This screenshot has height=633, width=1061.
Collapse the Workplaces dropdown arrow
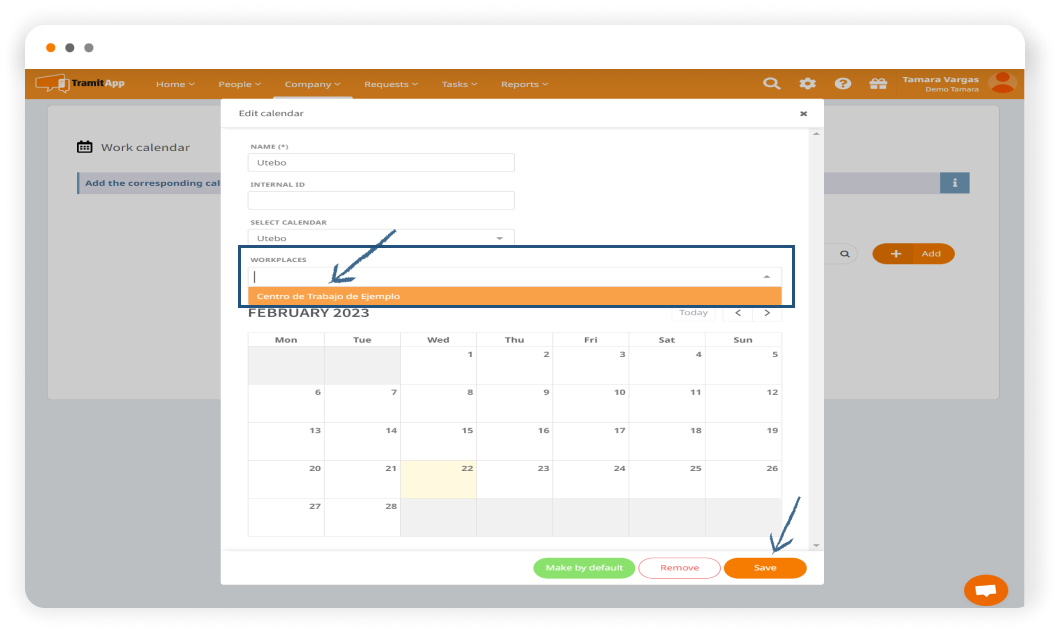tap(766, 276)
